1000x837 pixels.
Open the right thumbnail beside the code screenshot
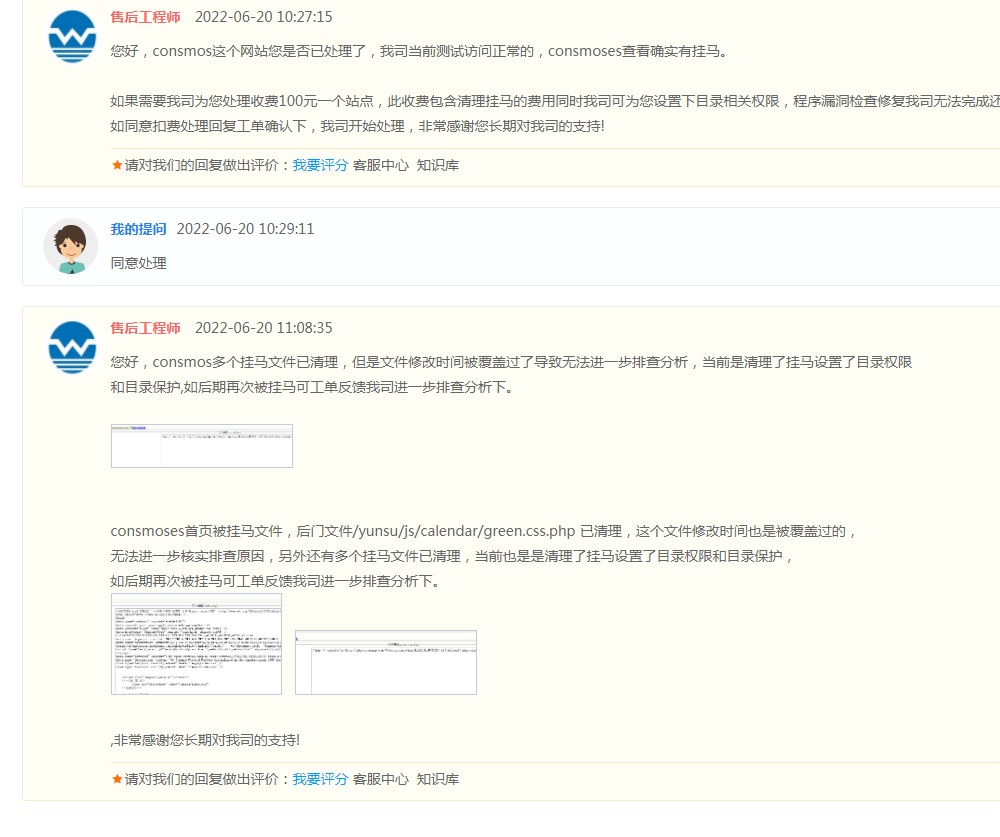pos(386,662)
